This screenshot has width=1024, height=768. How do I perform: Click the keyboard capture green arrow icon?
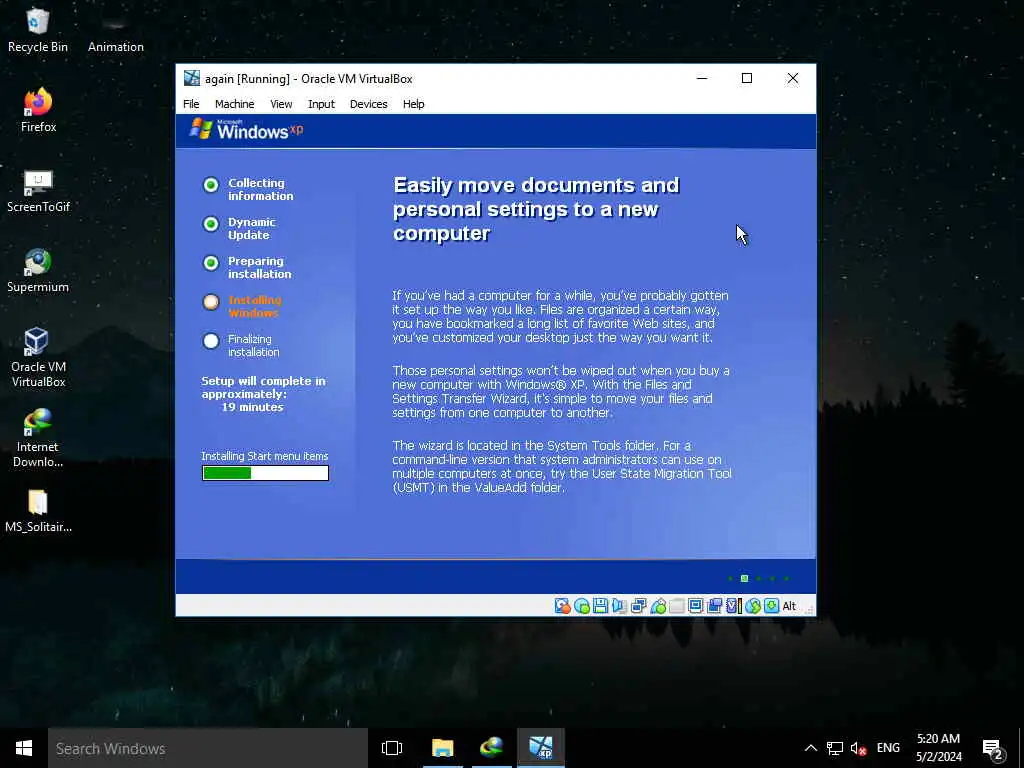[x=771, y=606]
